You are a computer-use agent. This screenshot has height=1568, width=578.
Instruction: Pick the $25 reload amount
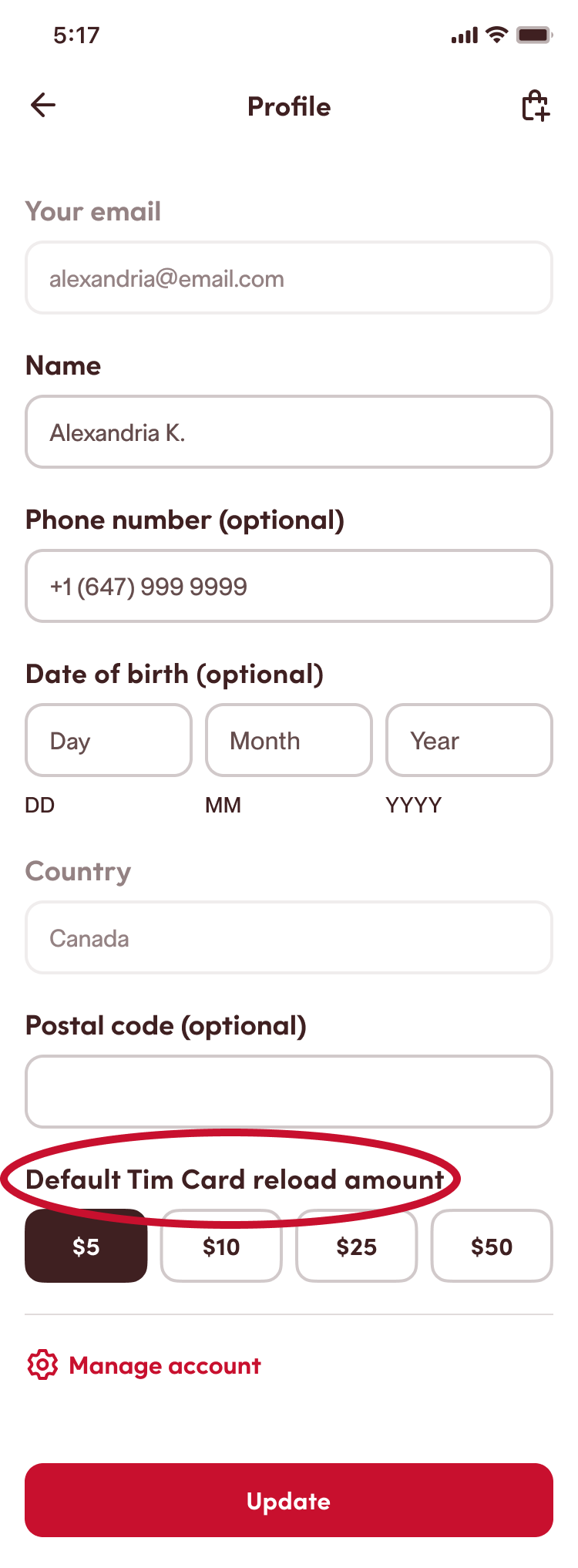tap(357, 1247)
